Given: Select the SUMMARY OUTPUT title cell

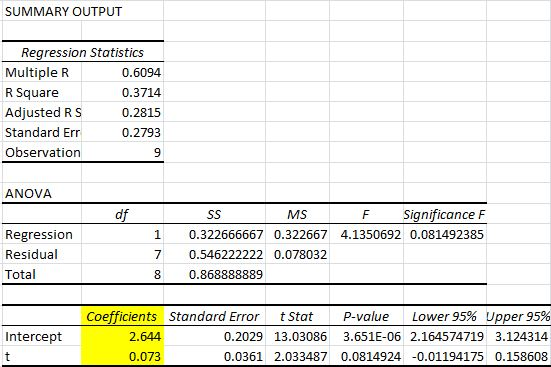Looking at the screenshot, I should [x=63, y=12].
